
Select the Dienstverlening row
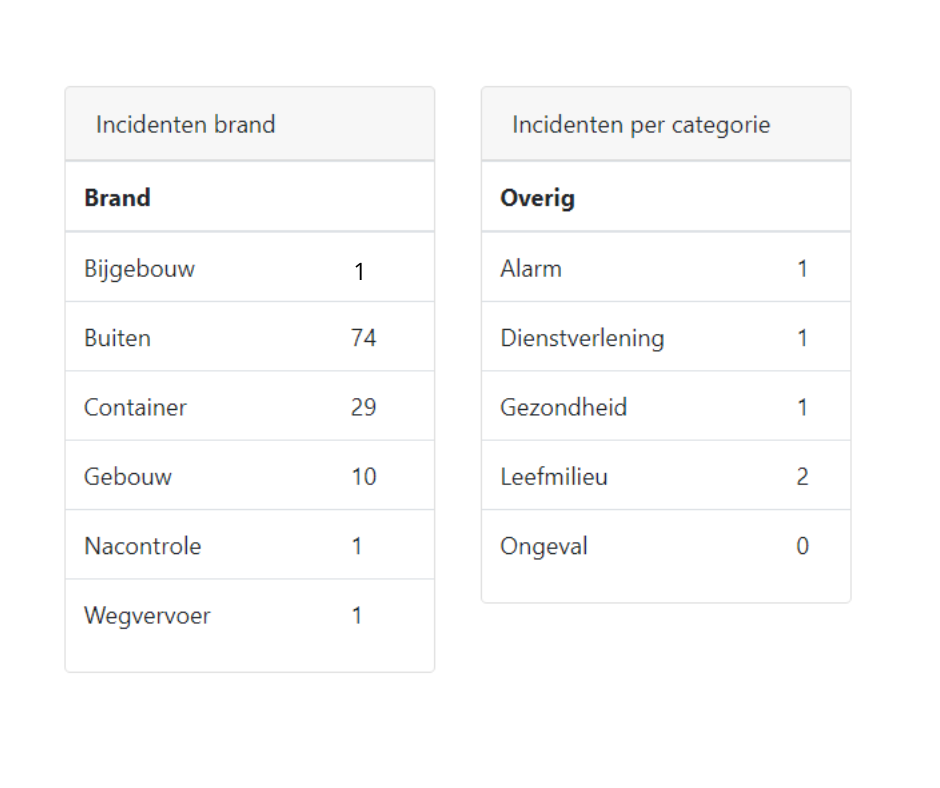(x=665, y=337)
